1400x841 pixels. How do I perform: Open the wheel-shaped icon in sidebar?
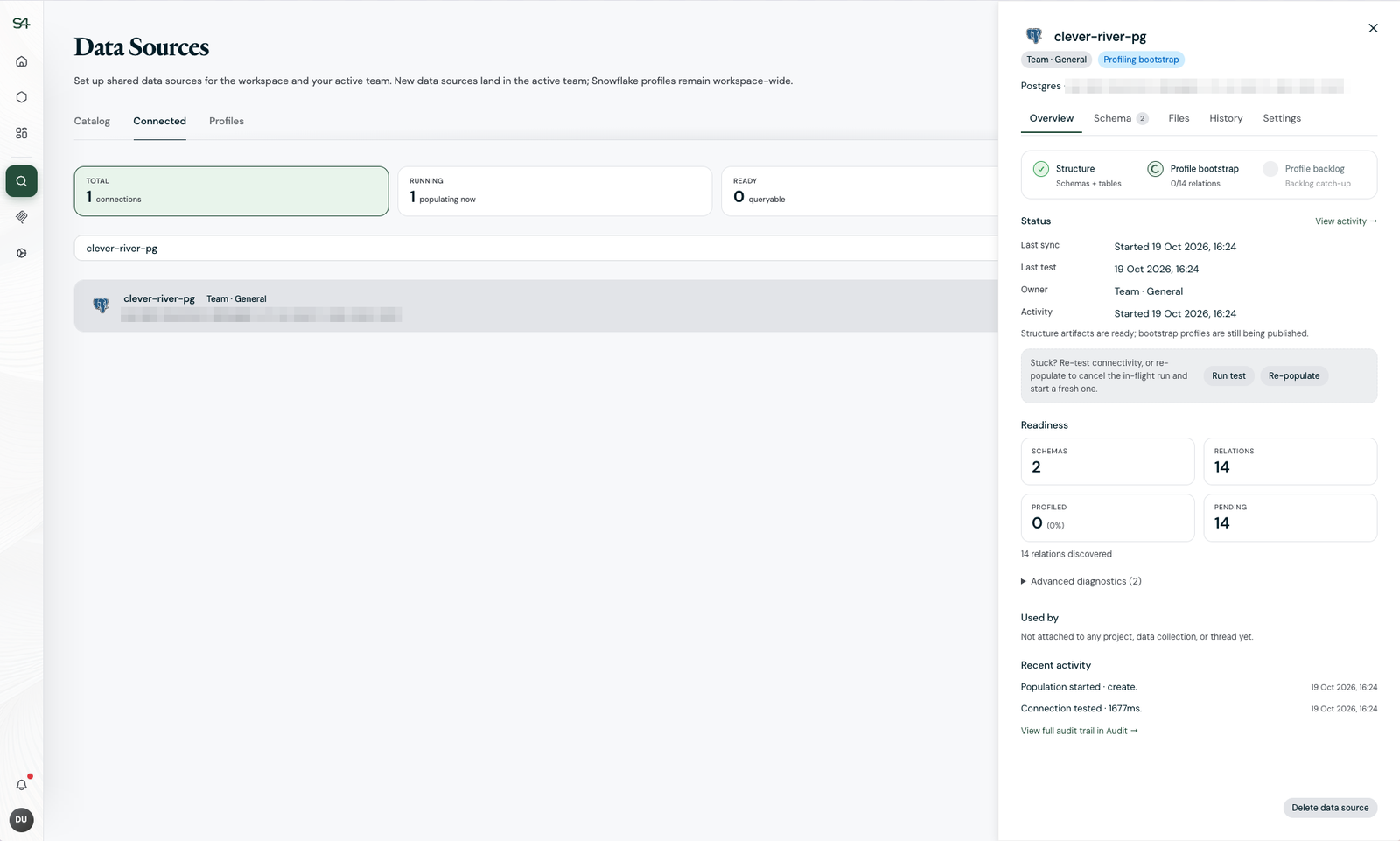[22, 253]
